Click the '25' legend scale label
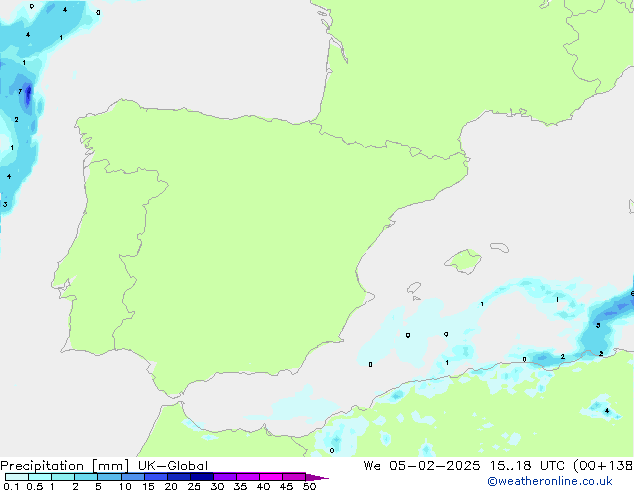Screen dimensions: 634x490 [194, 486]
